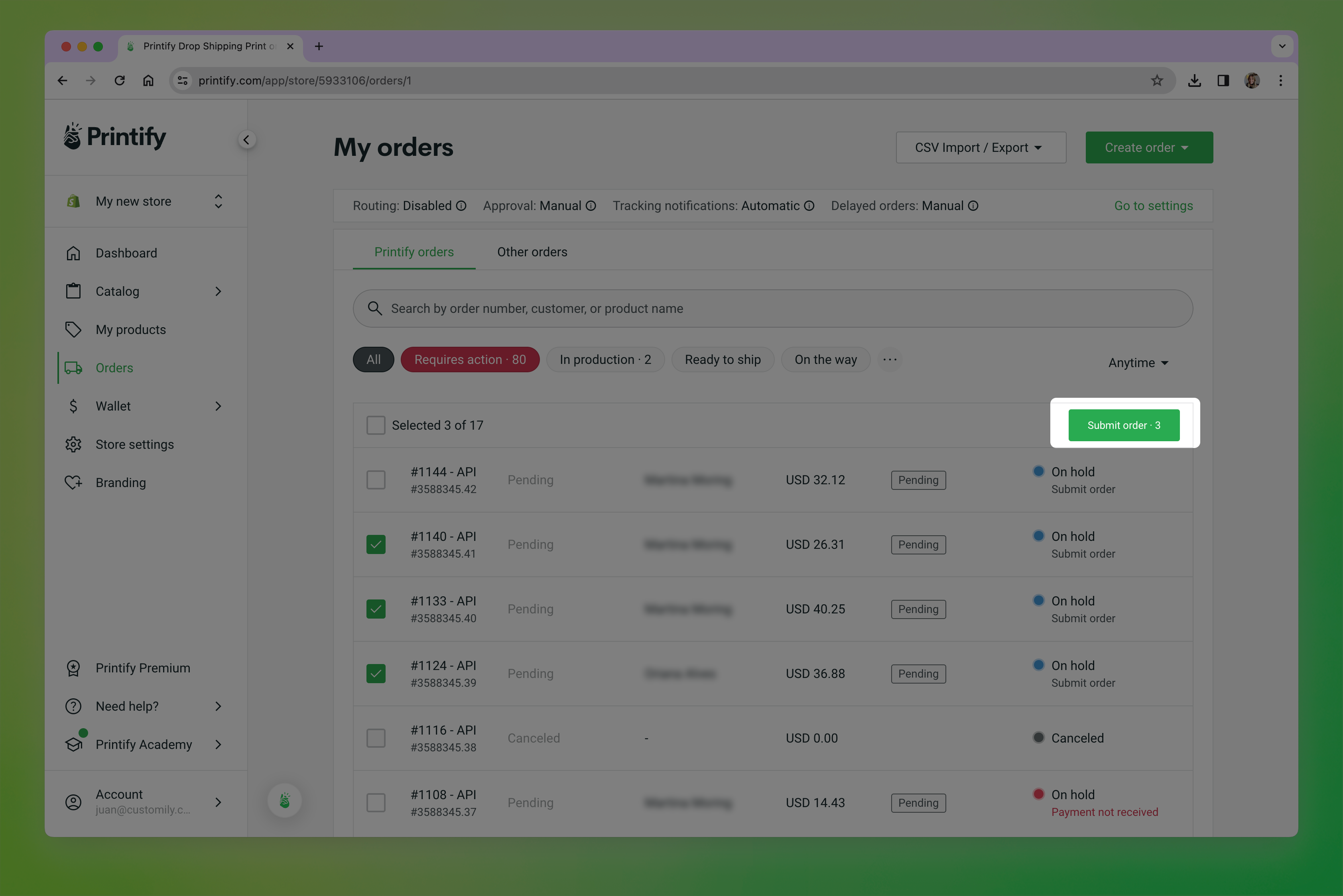This screenshot has width=1343, height=896.
Task: Close the Printify browser tab
Action: click(290, 46)
